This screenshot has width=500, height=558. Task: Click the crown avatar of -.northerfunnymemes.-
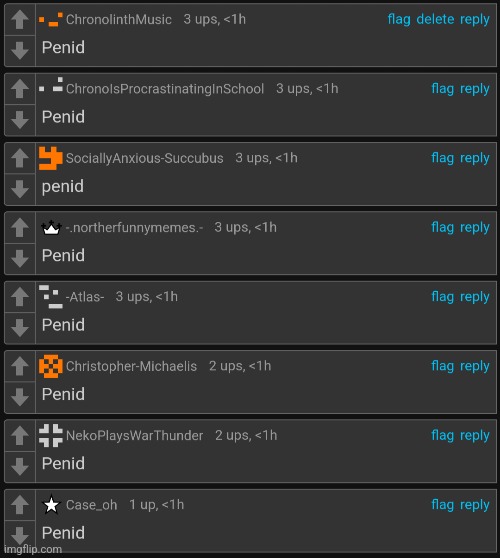click(x=51, y=227)
